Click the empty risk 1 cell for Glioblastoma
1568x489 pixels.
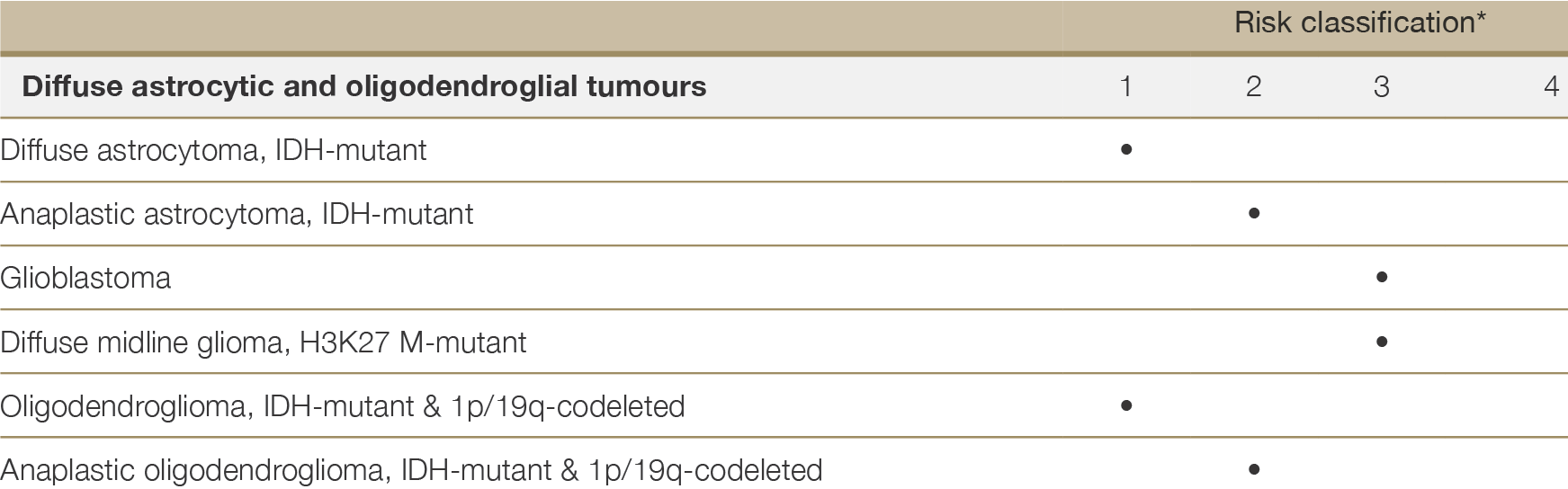tap(1126, 278)
